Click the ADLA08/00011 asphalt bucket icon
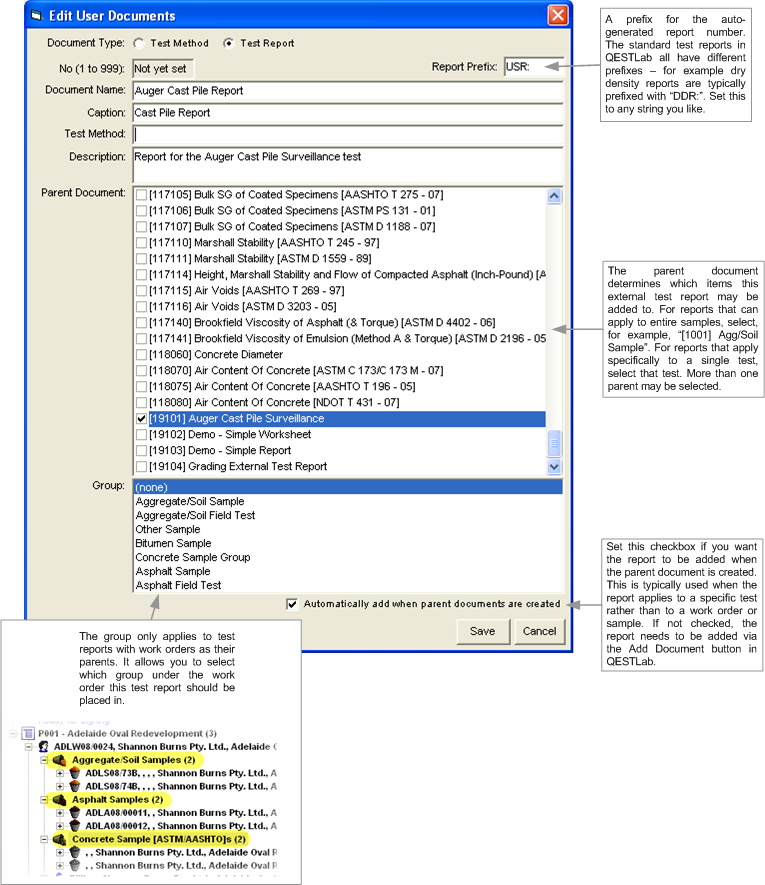This screenshot has height=885, width=765. 75,814
